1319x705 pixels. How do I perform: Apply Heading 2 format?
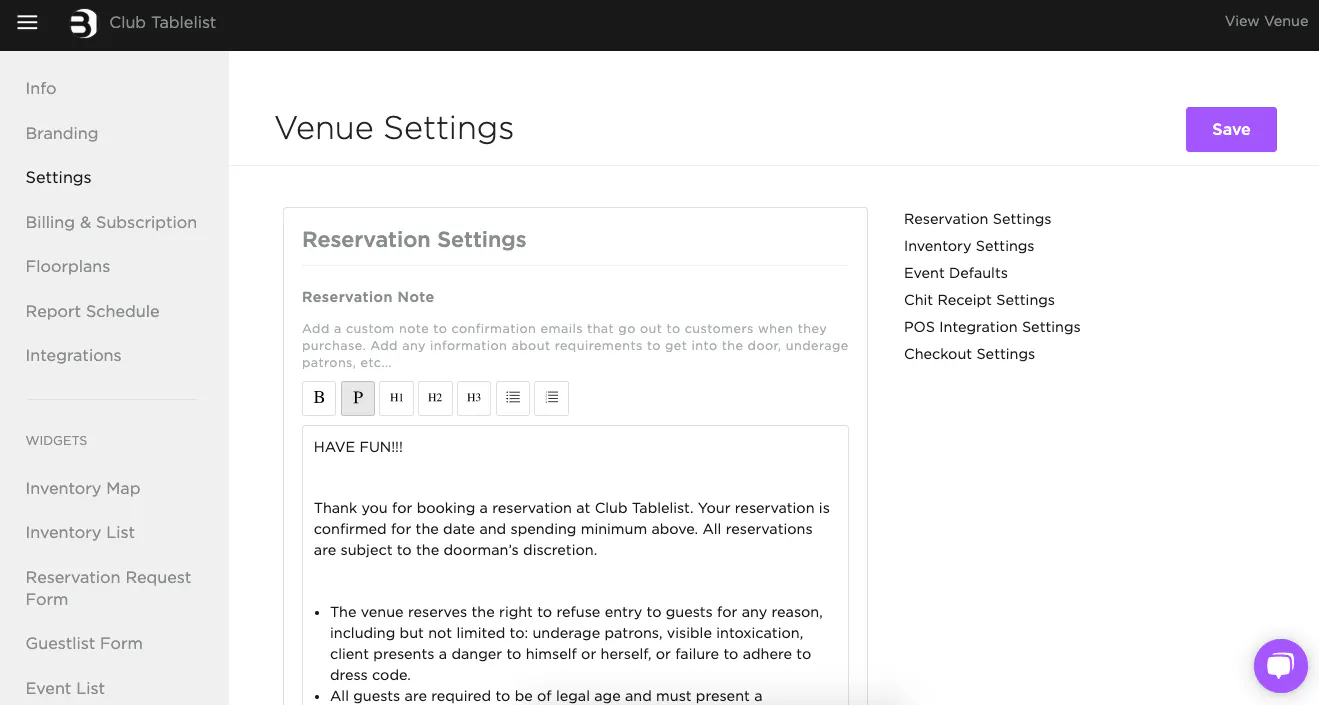(x=435, y=398)
